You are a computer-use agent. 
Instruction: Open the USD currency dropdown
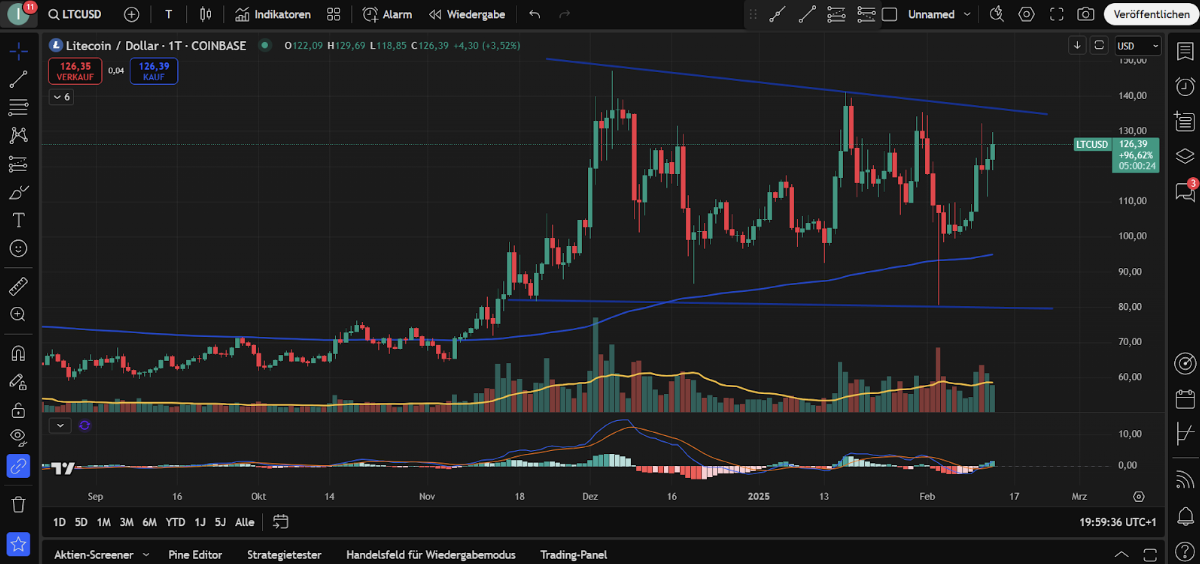pyautogui.click(x=1138, y=45)
